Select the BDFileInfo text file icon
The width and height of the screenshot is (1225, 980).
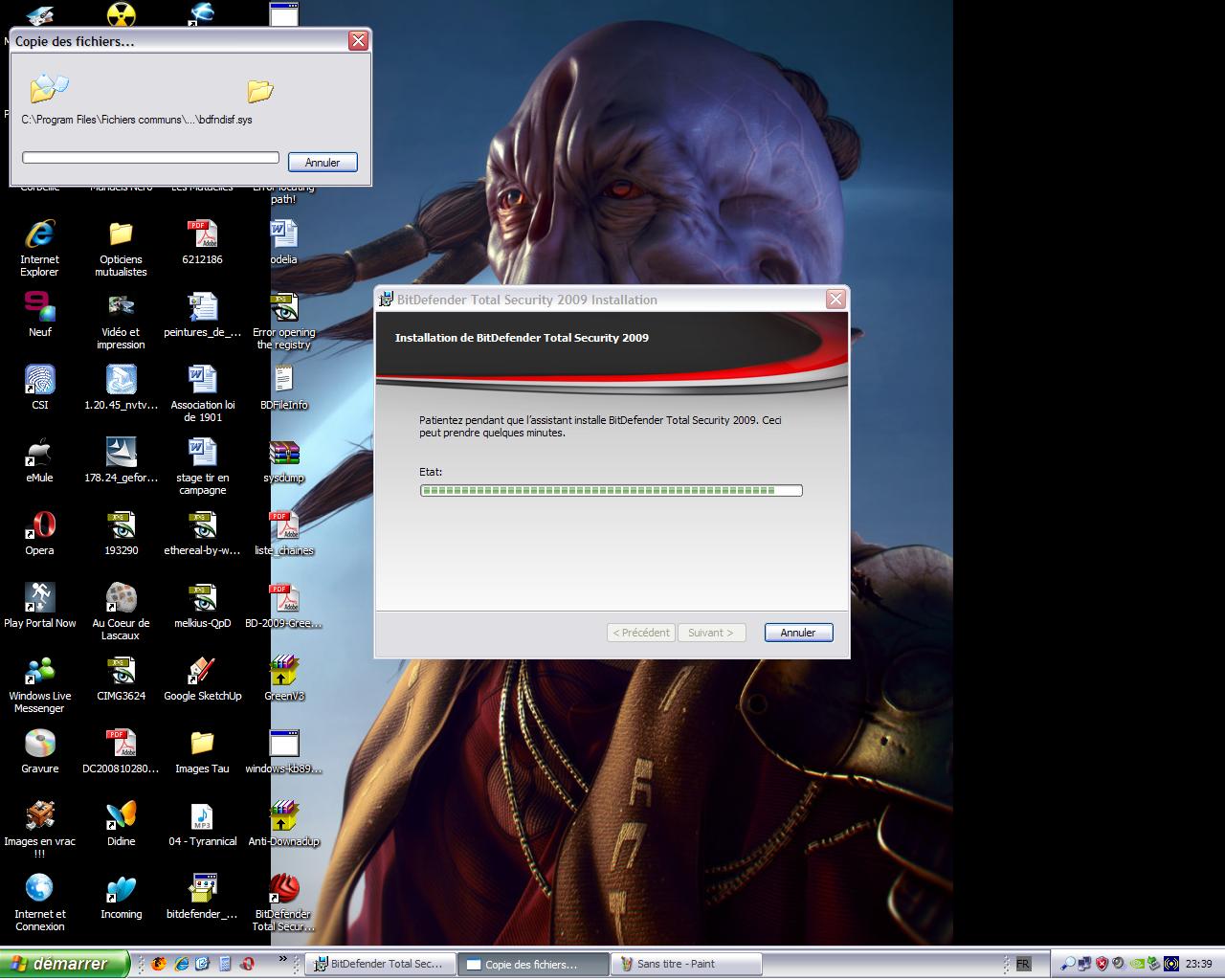click(x=283, y=387)
